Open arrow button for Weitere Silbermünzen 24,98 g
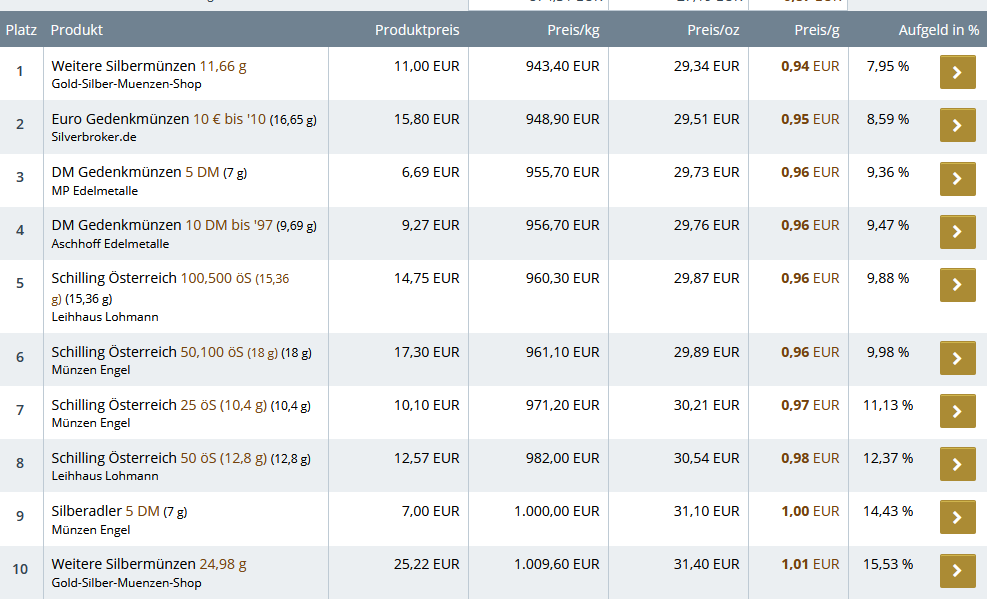 click(957, 570)
